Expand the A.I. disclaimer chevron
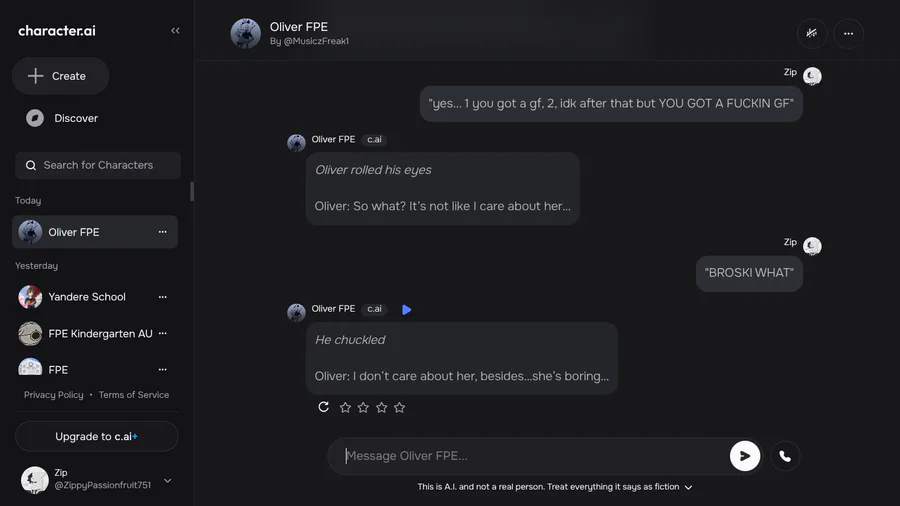Image resolution: width=900 pixels, height=506 pixels. coord(689,488)
